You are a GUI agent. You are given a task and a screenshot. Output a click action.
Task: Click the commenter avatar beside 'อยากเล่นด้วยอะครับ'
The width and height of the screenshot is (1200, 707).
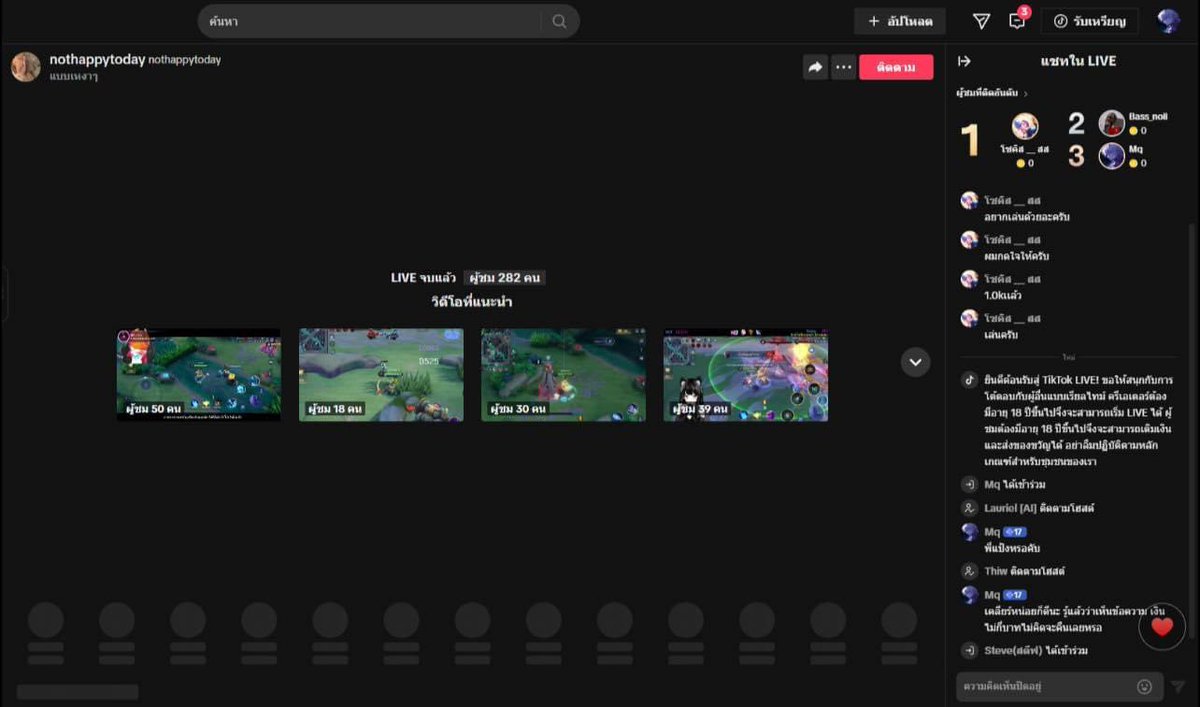click(969, 201)
